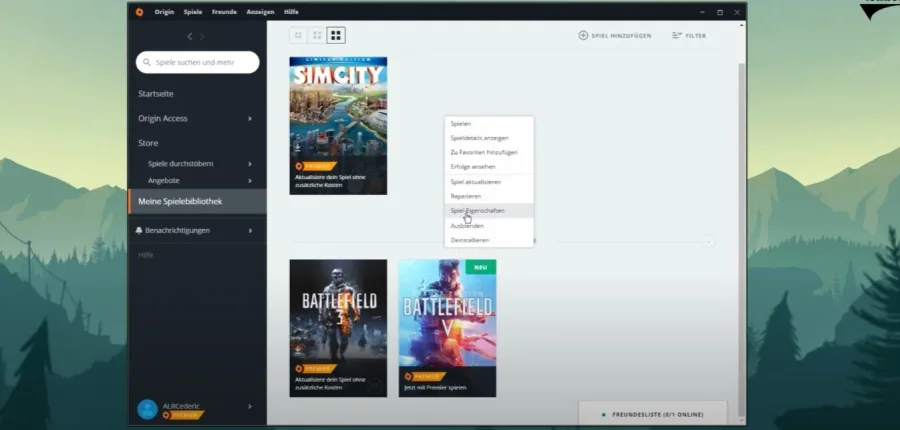Image resolution: width=900 pixels, height=430 pixels.
Task: Click the Hilfe link in sidebar
Action: coord(146,255)
